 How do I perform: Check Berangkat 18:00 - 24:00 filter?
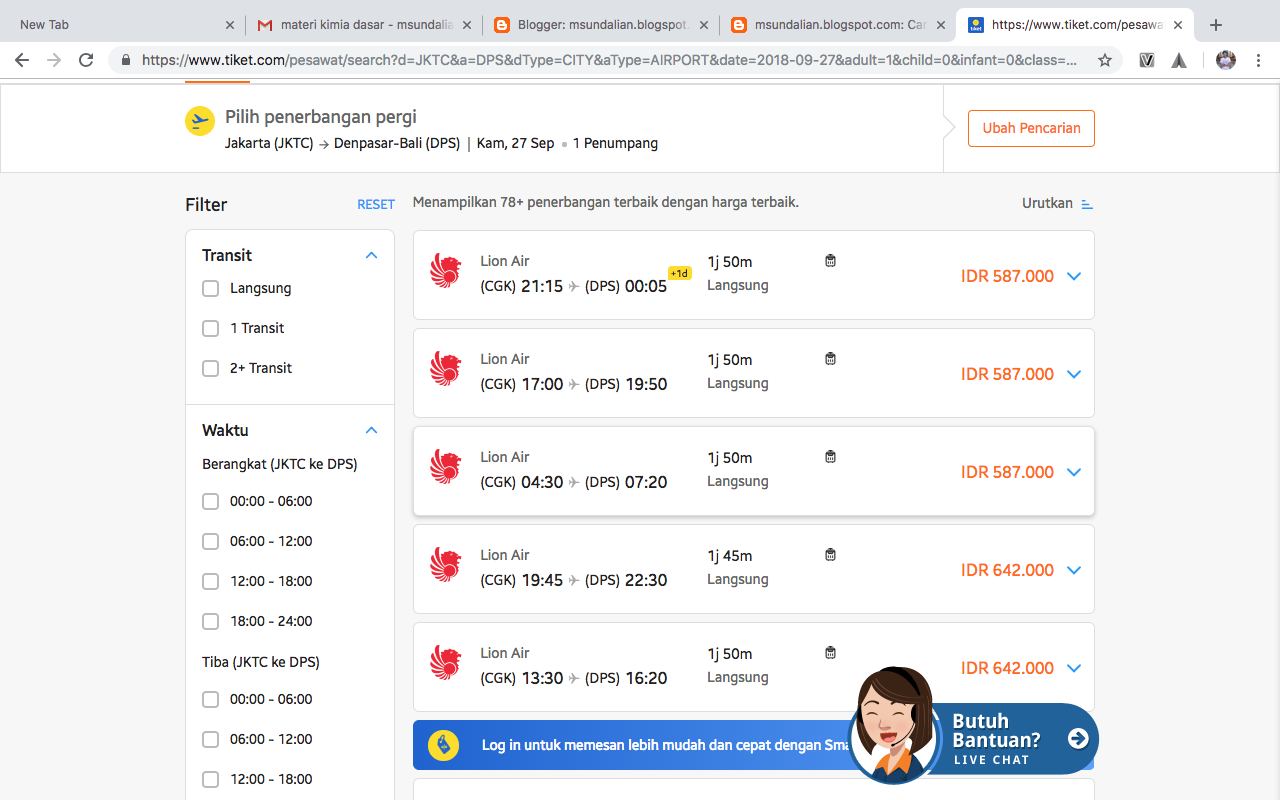210,621
